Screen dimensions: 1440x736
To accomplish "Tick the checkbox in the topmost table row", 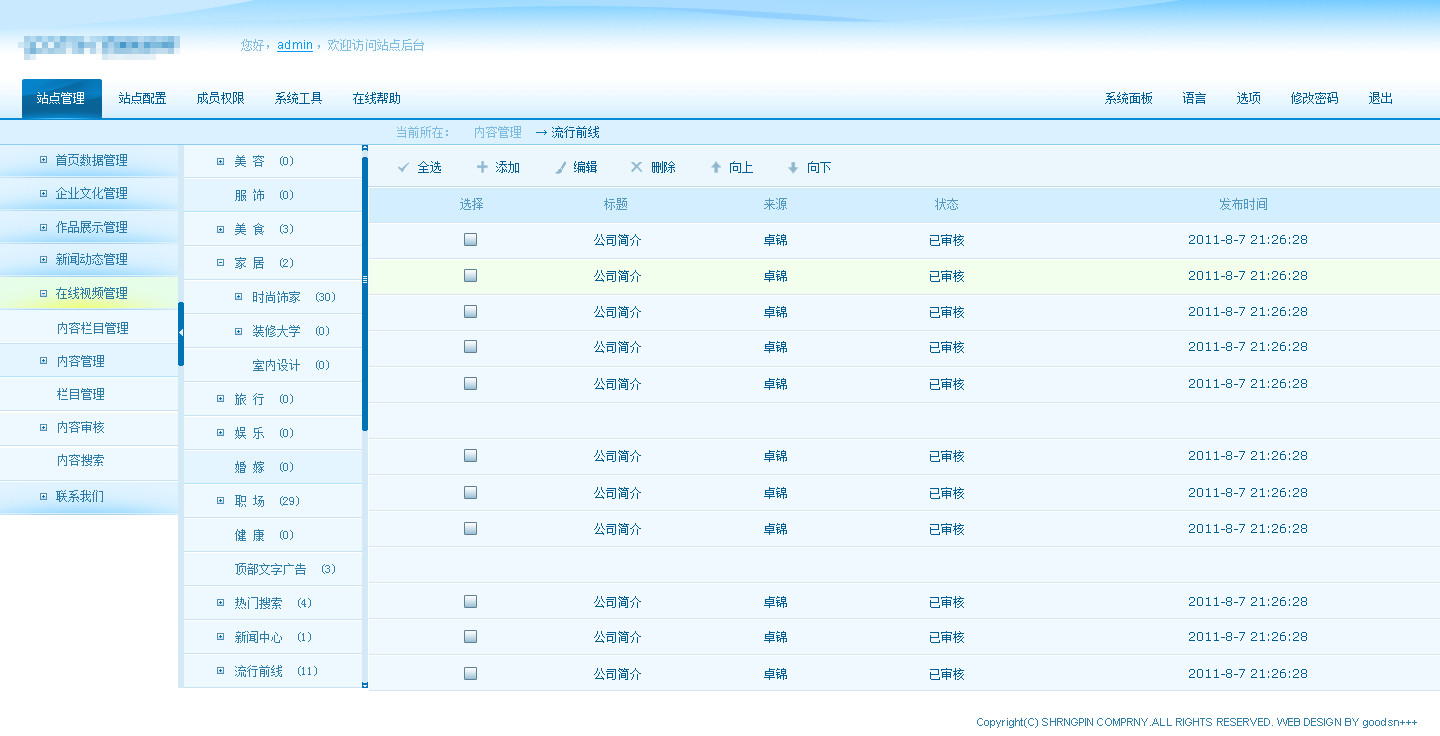I will coord(471,240).
